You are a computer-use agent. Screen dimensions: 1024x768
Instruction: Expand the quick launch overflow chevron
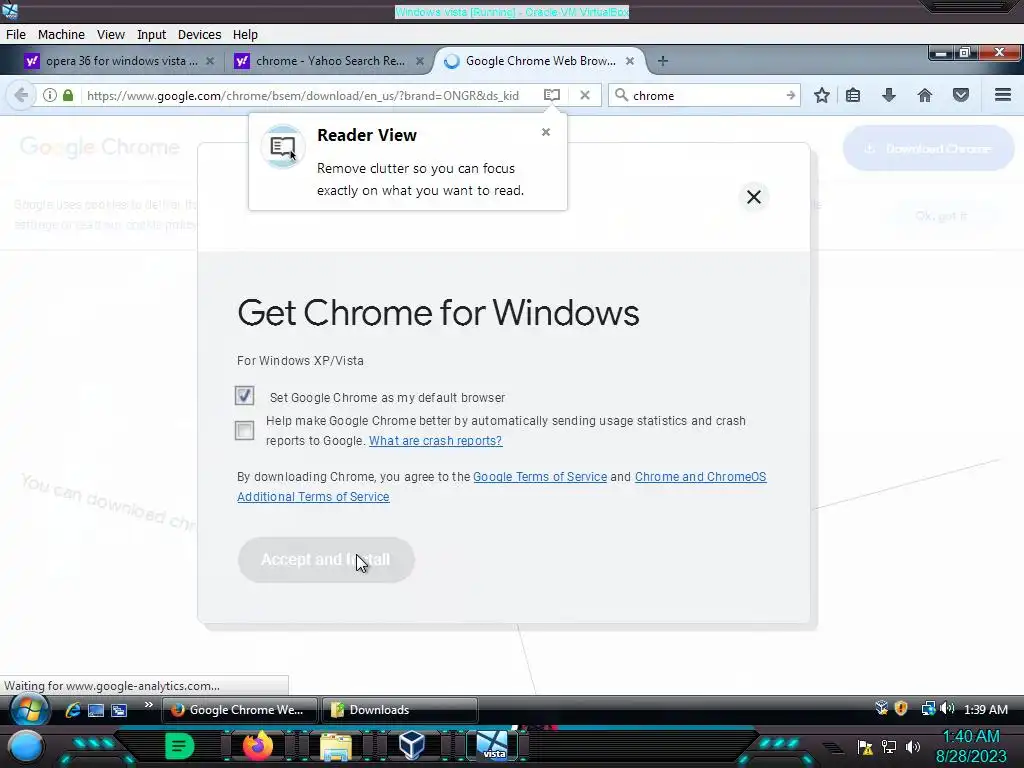tap(149, 705)
